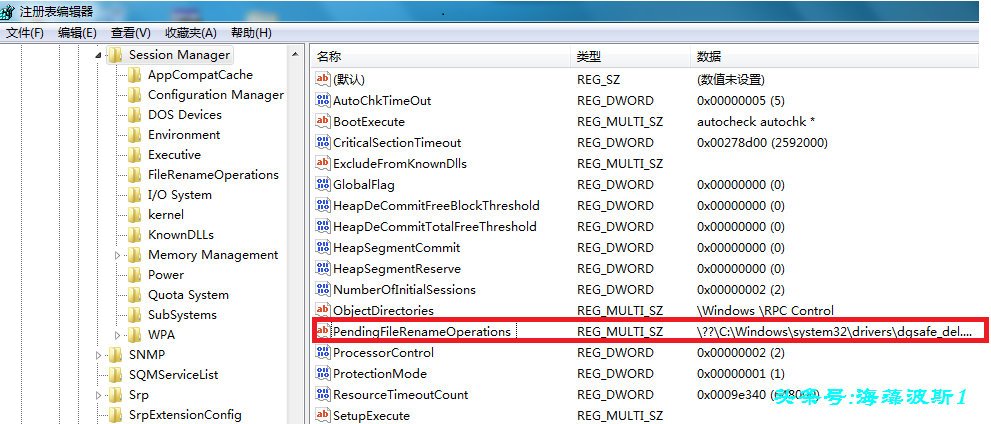Select the FileRenameOperations key
Screen dimensions: 991x424
click(213, 175)
